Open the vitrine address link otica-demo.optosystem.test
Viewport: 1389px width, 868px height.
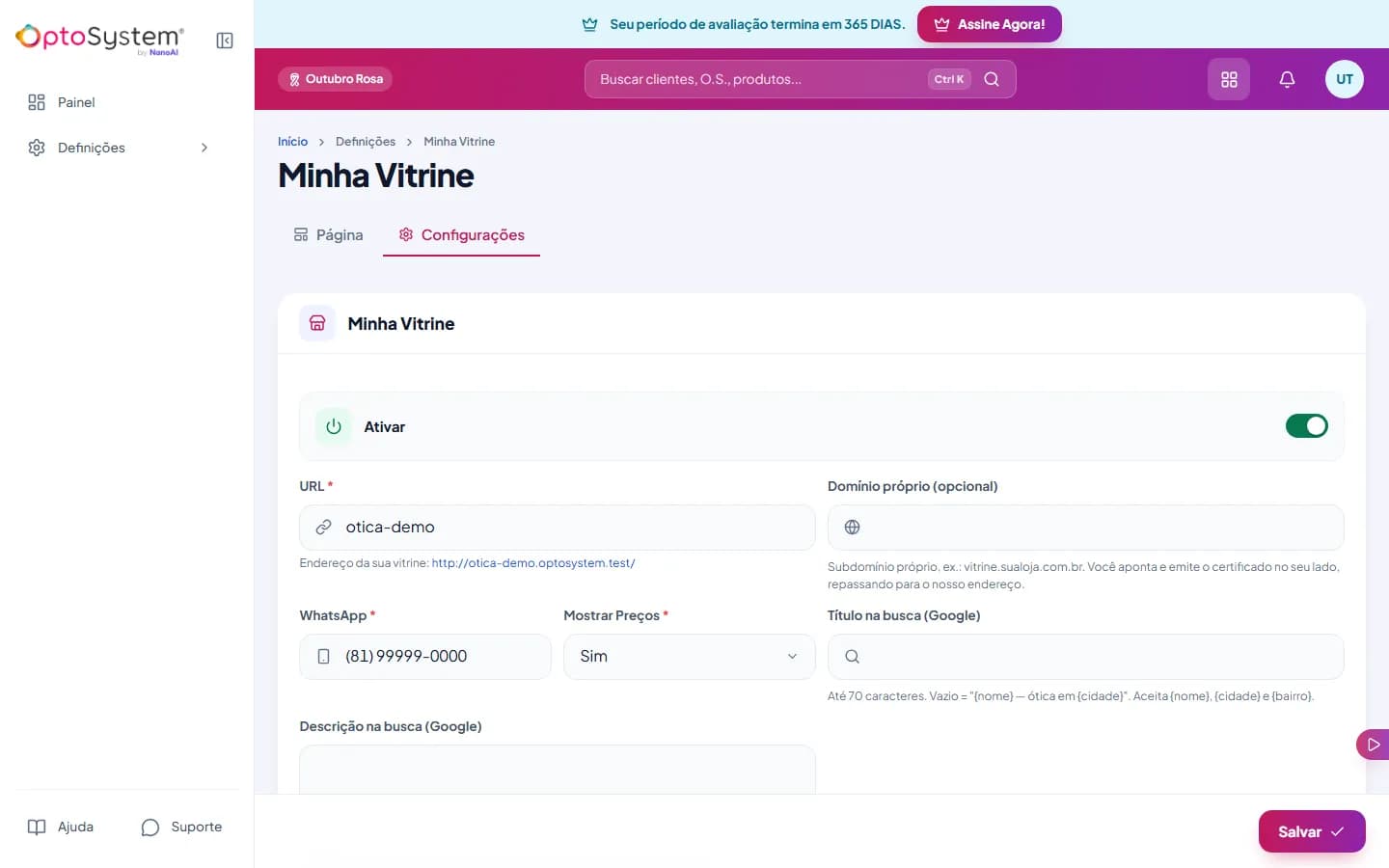533,563
